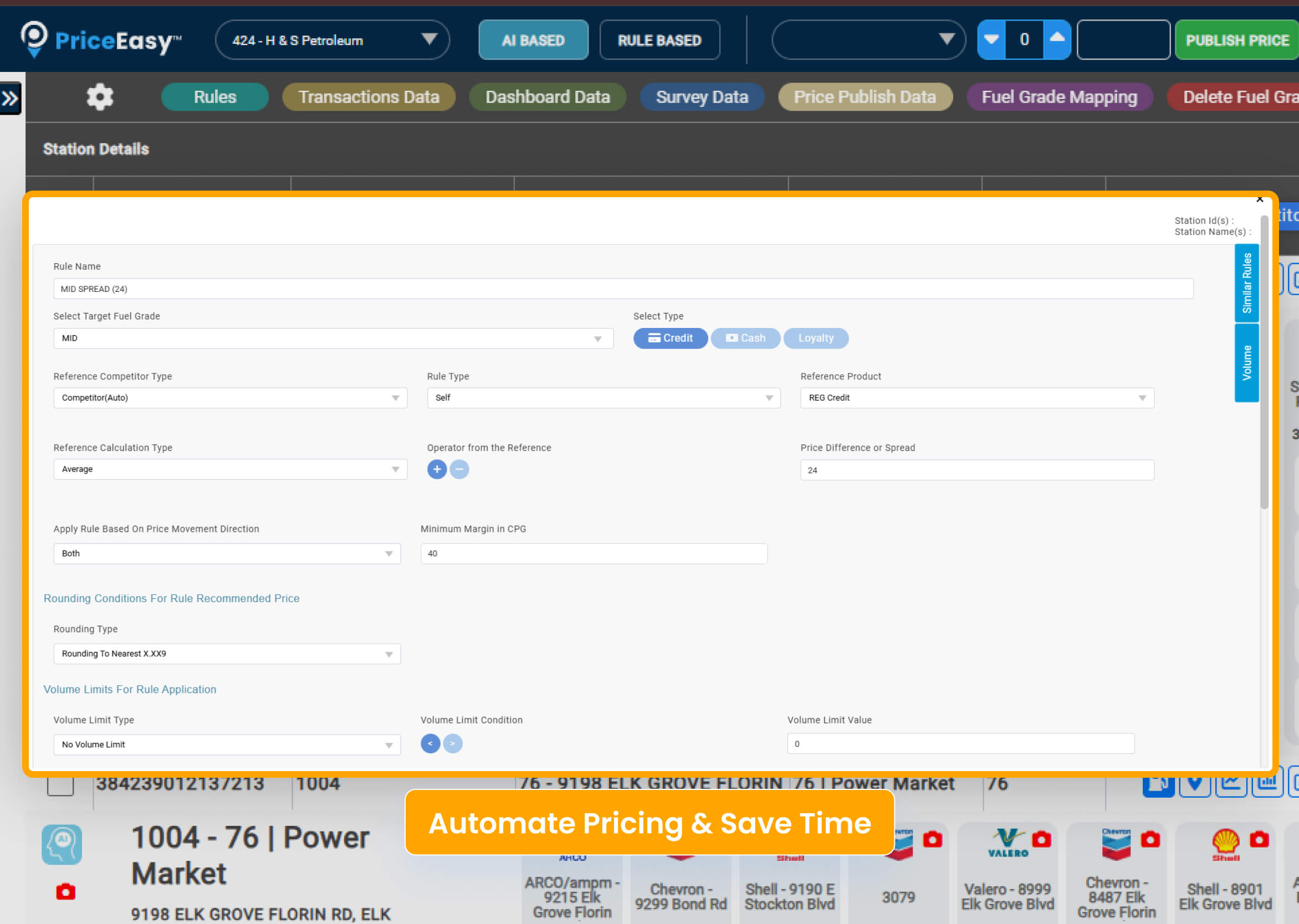Click the minus operator button
The width and height of the screenshot is (1299, 924).
(x=459, y=469)
